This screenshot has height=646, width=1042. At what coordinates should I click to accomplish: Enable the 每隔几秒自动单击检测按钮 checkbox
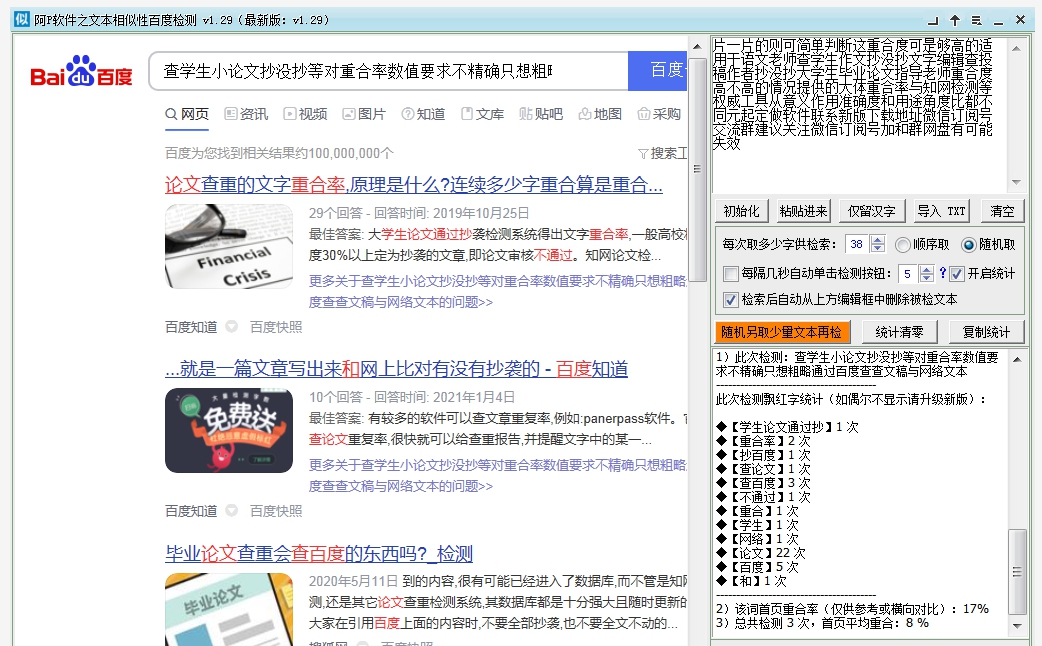click(x=730, y=273)
